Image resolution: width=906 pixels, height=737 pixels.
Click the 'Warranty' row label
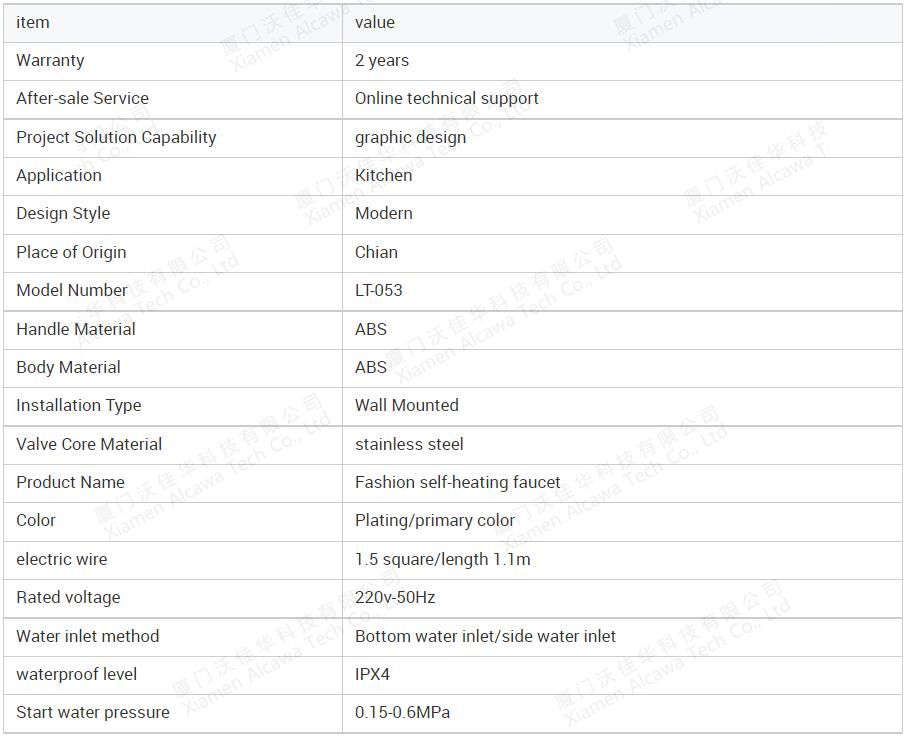tap(50, 61)
